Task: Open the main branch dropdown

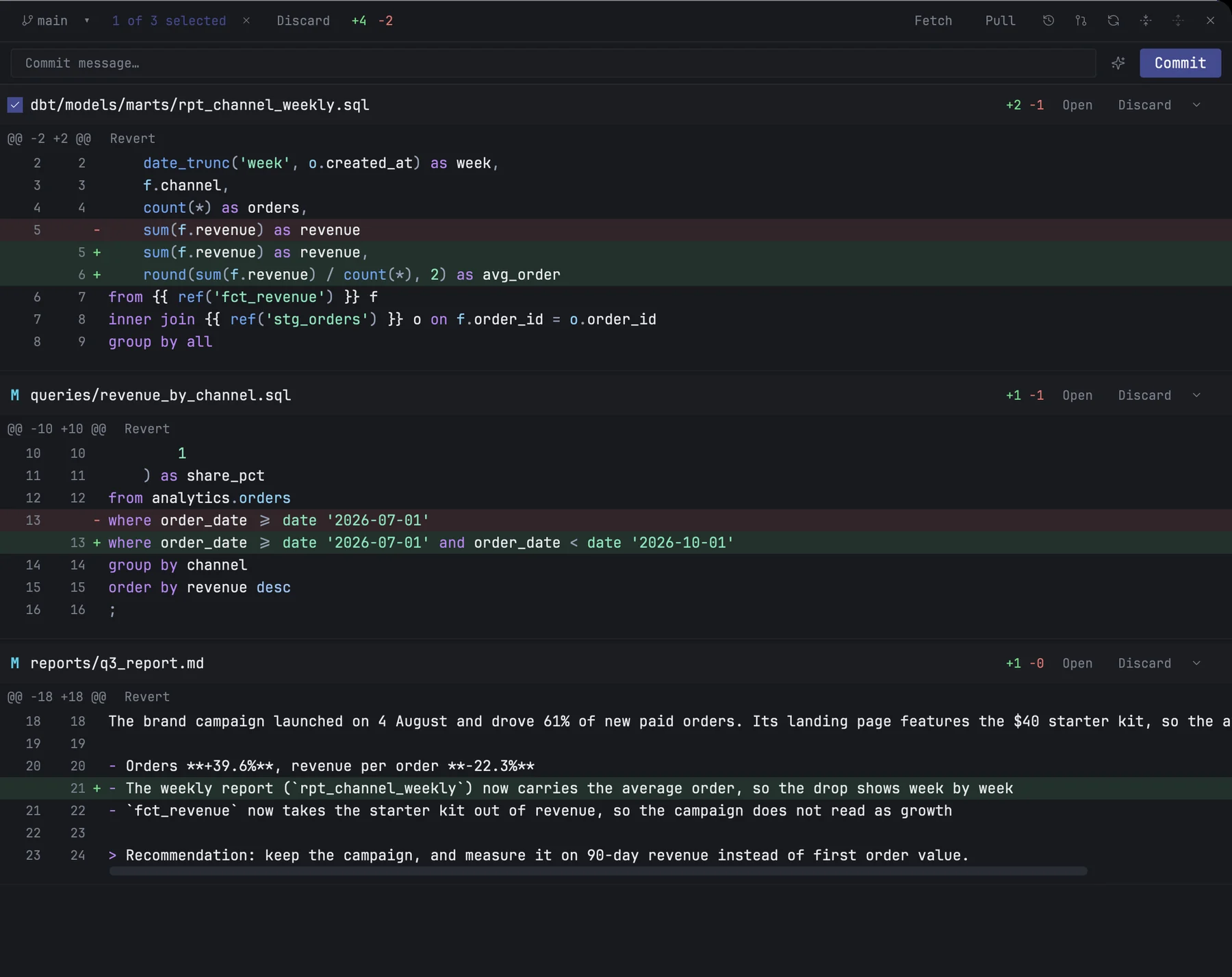Action: point(87,21)
